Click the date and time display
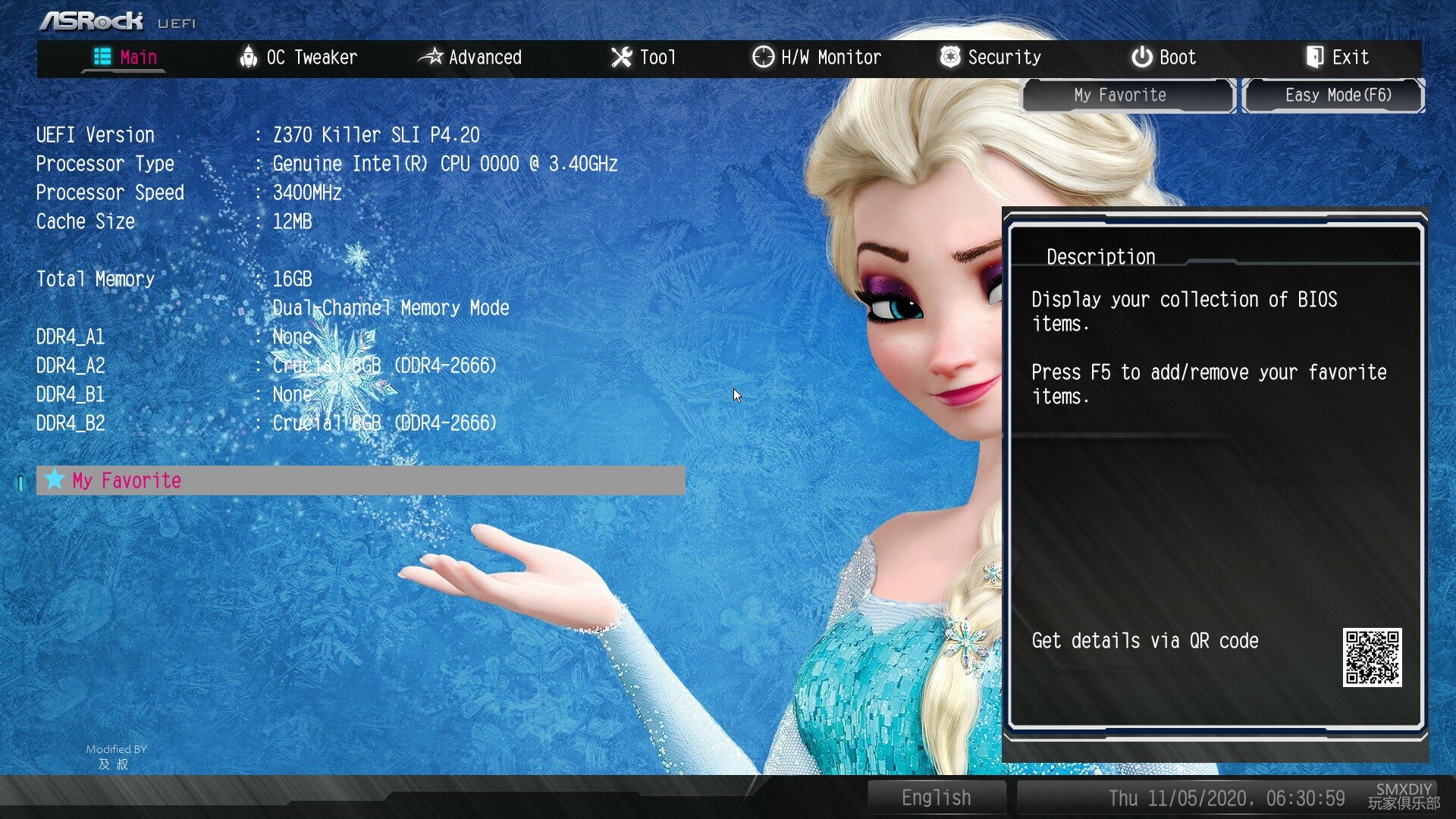 point(1226,799)
